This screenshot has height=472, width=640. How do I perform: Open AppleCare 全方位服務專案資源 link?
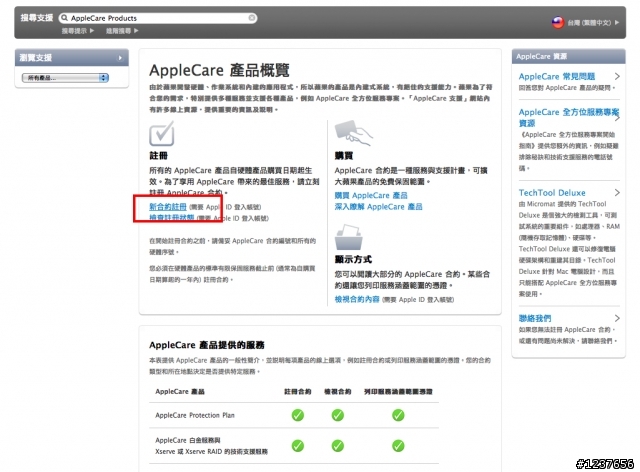(x=569, y=118)
